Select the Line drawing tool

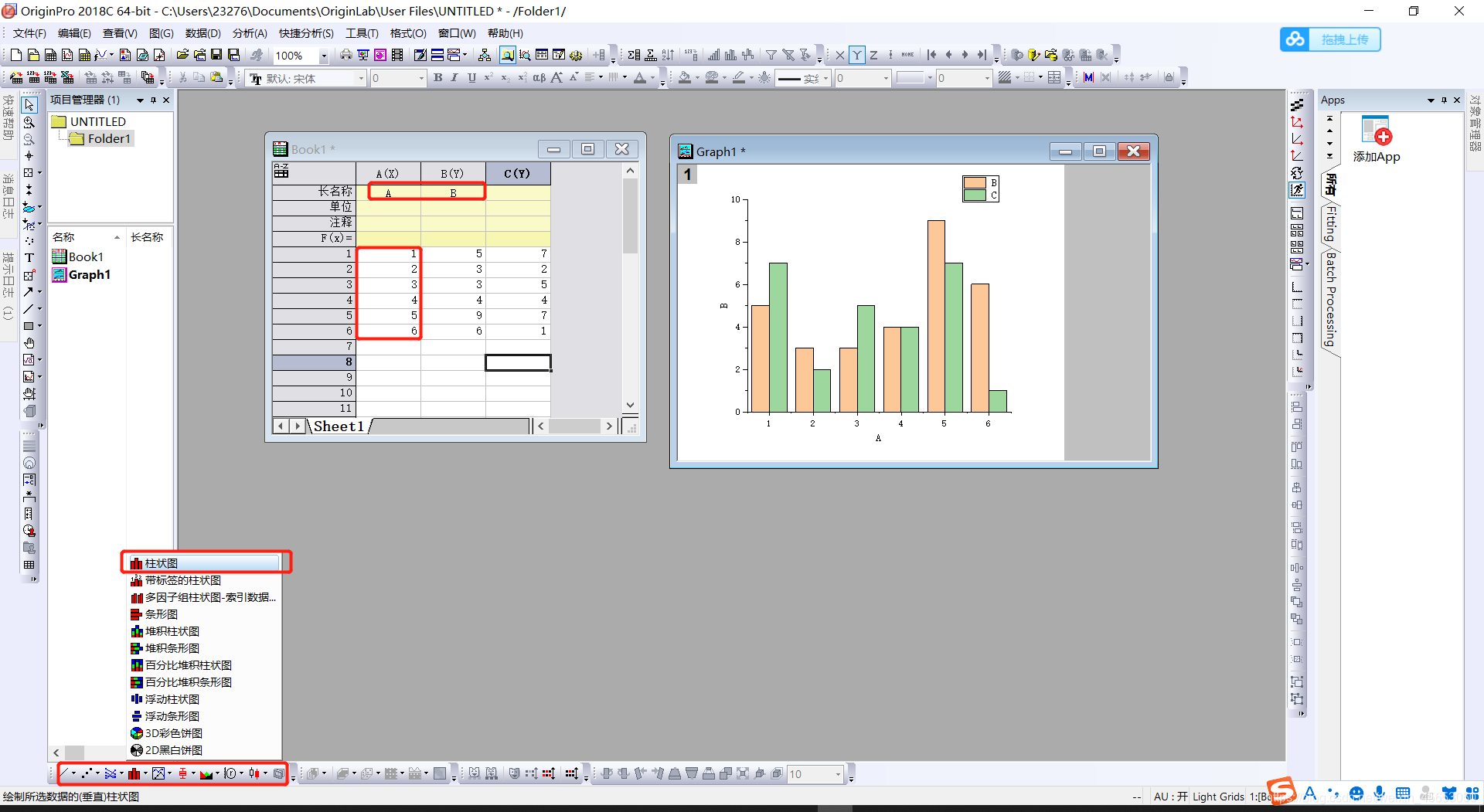[29, 309]
